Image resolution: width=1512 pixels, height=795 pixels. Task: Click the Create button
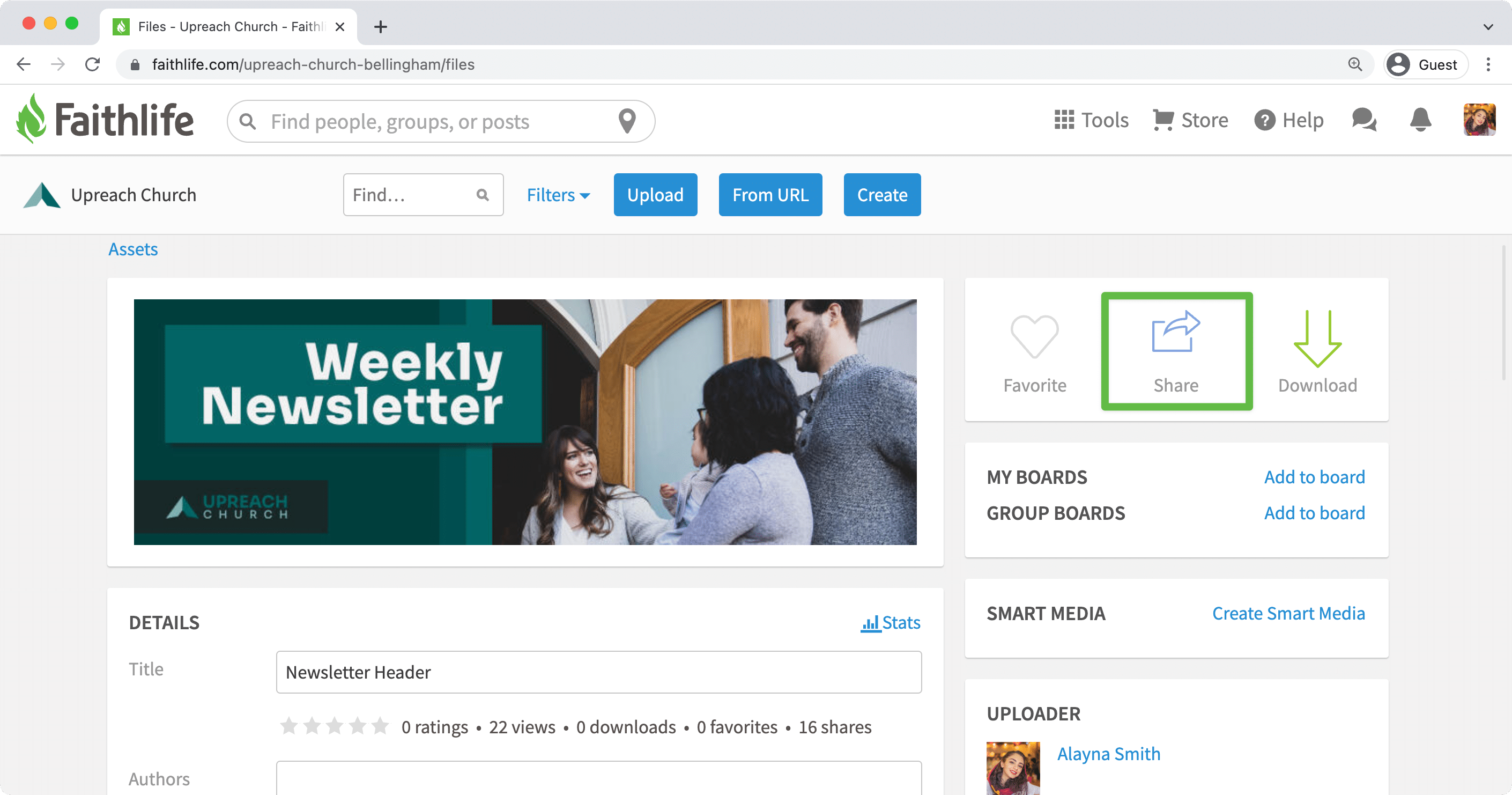tap(881, 194)
